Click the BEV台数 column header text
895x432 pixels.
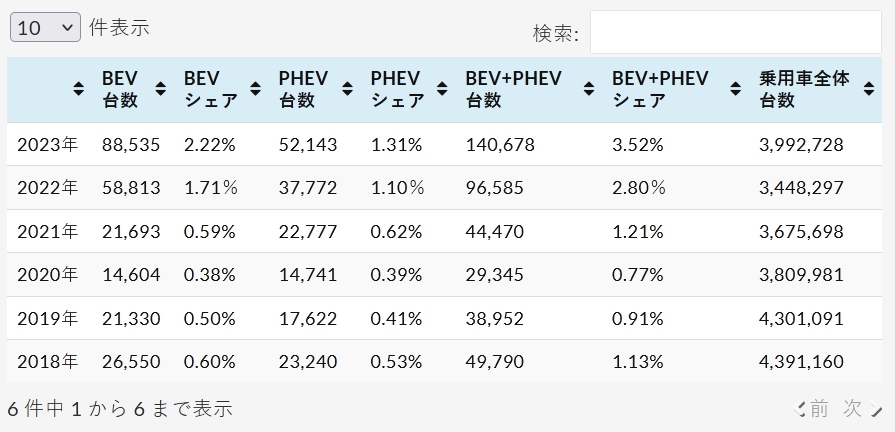coord(120,90)
